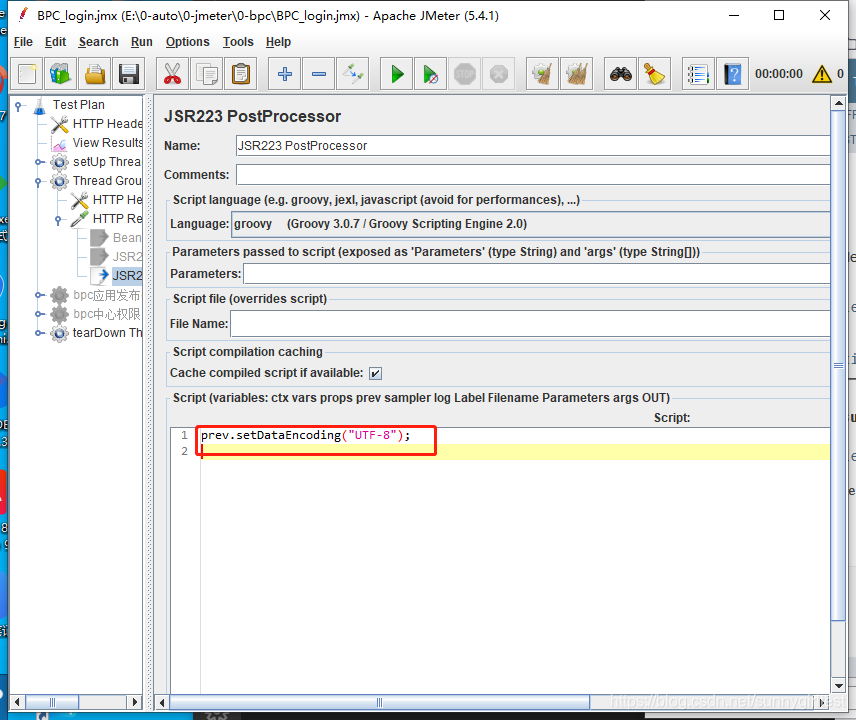The width and height of the screenshot is (856, 720).
Task: Open the Tools menu
Action: (238, 42)
